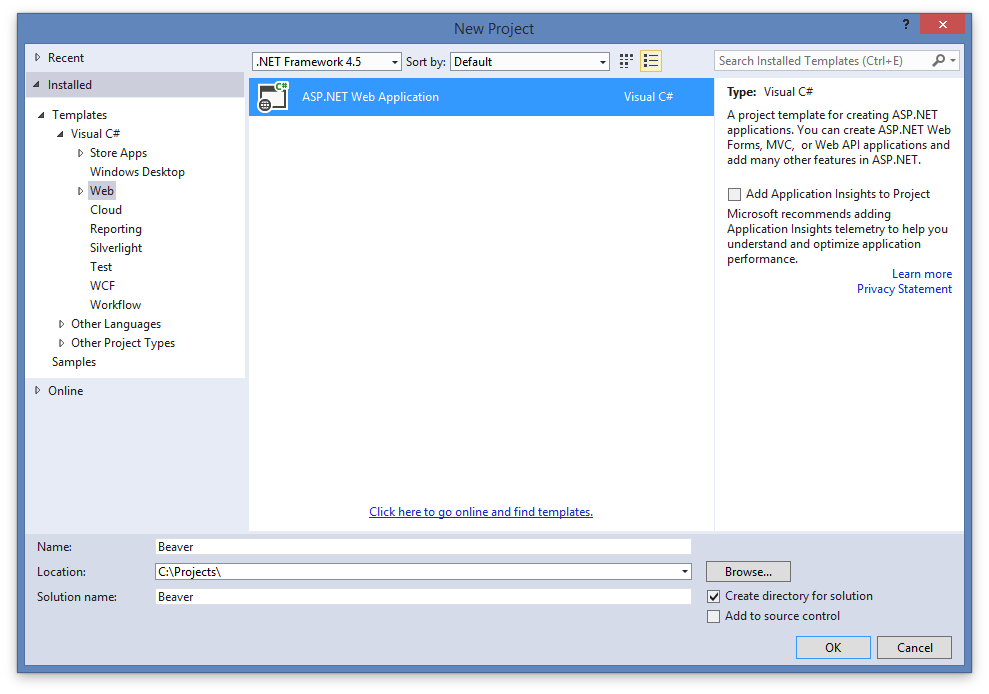
Task: Click OK to create the project
Action: tap(833, 647)
